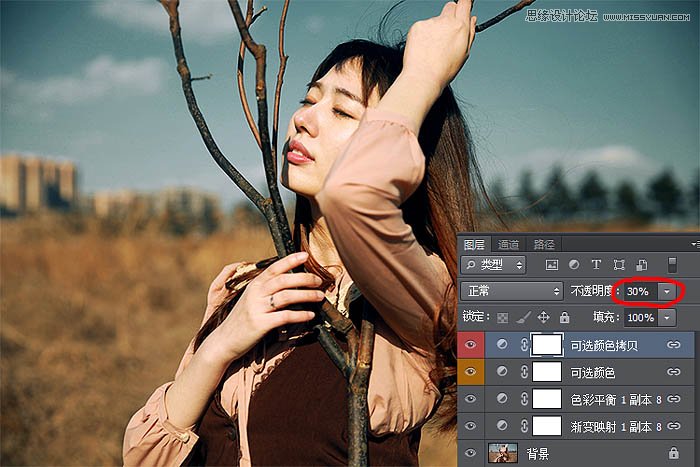Screen dimensions: 700x467
Task: Filter layers by type (T) layers icon
Action: [x=596, y=265]
